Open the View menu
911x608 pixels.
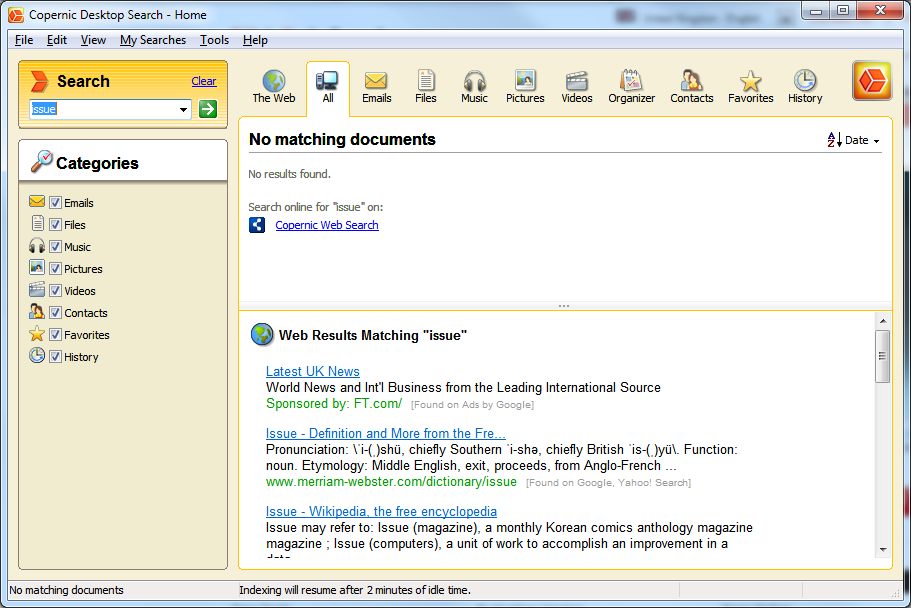coord(93,40)
